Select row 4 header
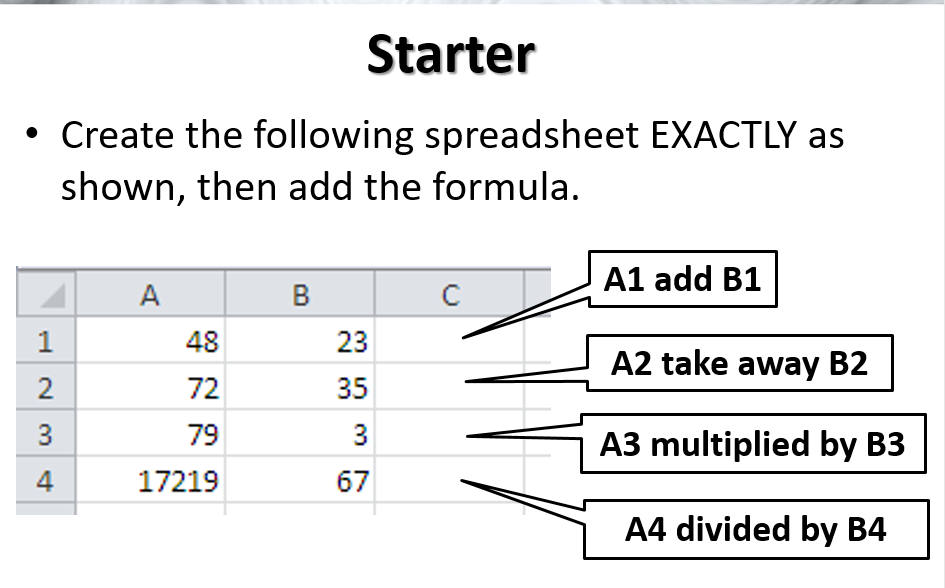The image size is (945, 588). click(44, 482)
